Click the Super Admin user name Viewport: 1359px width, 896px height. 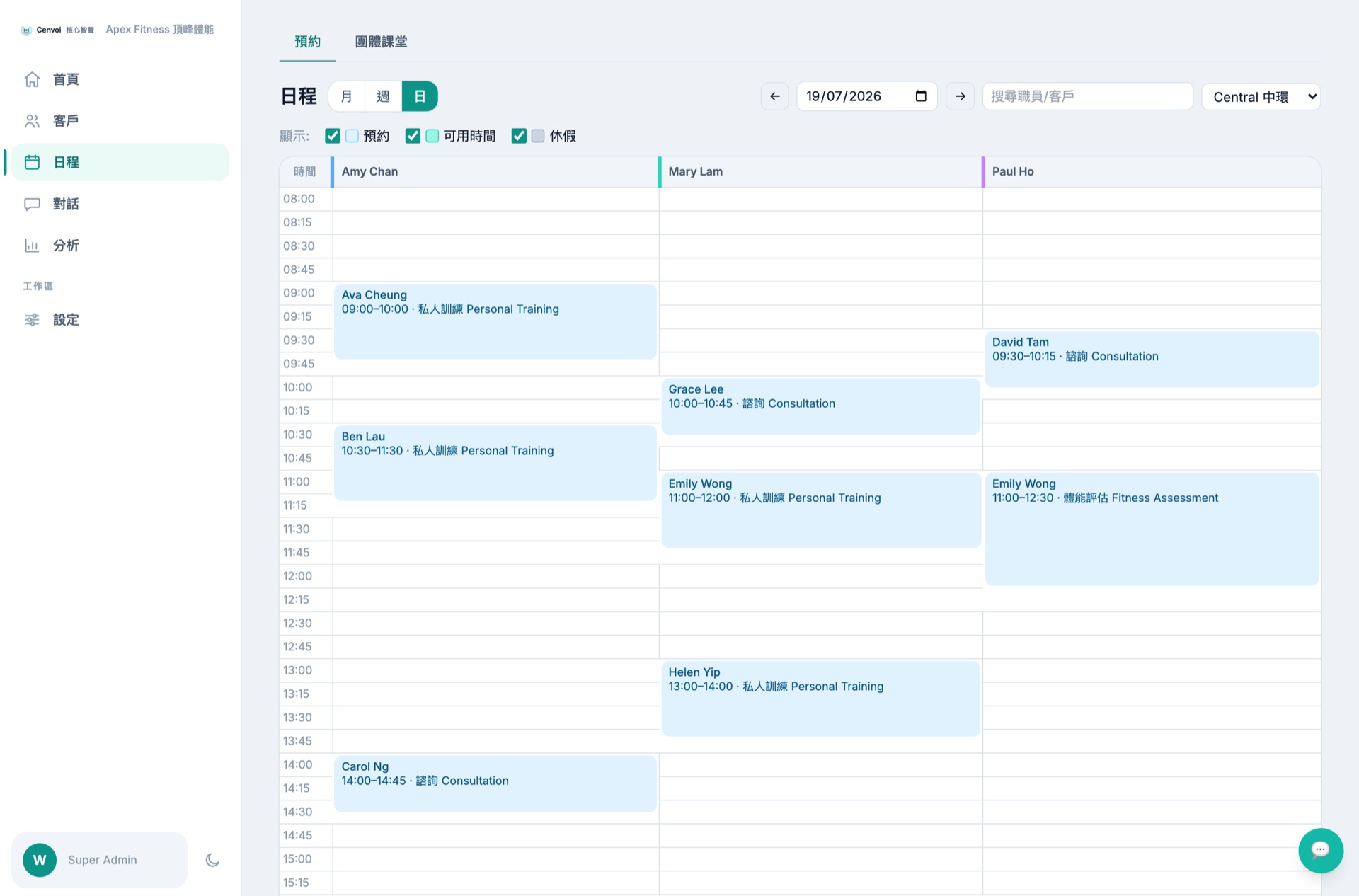tap(103, 860)
